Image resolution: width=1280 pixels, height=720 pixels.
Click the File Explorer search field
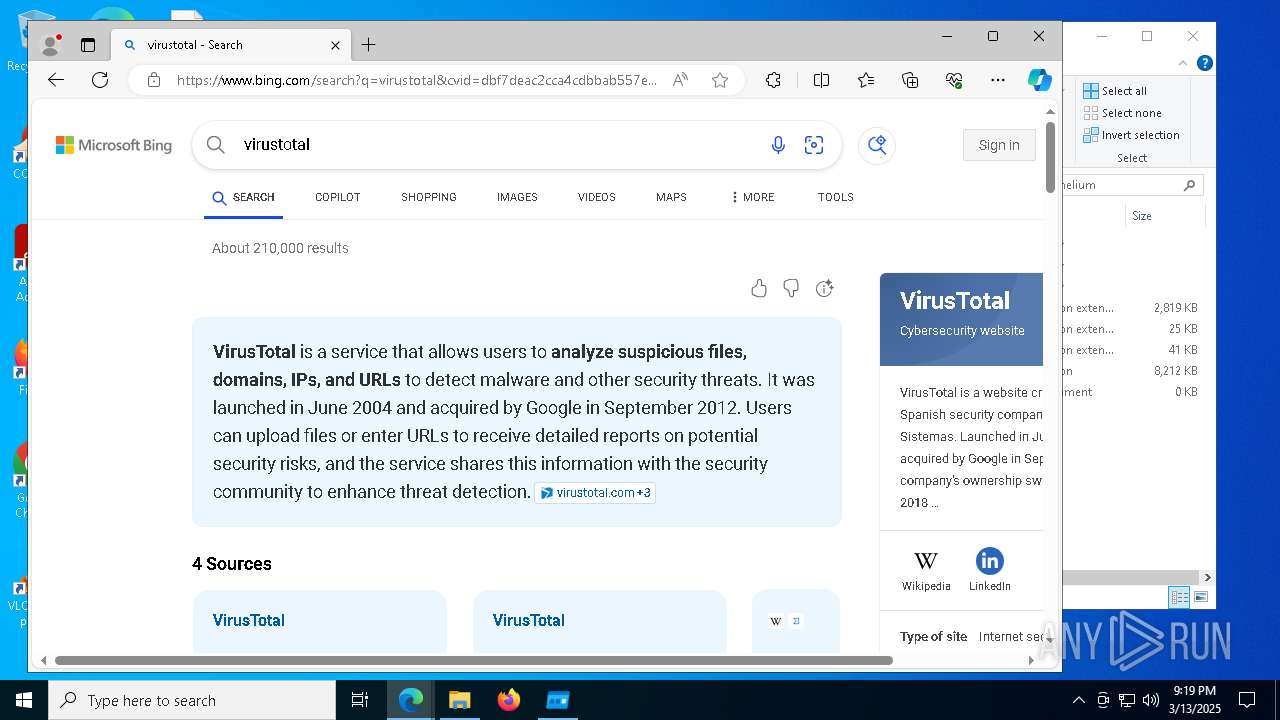pyautogui.click(x=1130, y=185)
